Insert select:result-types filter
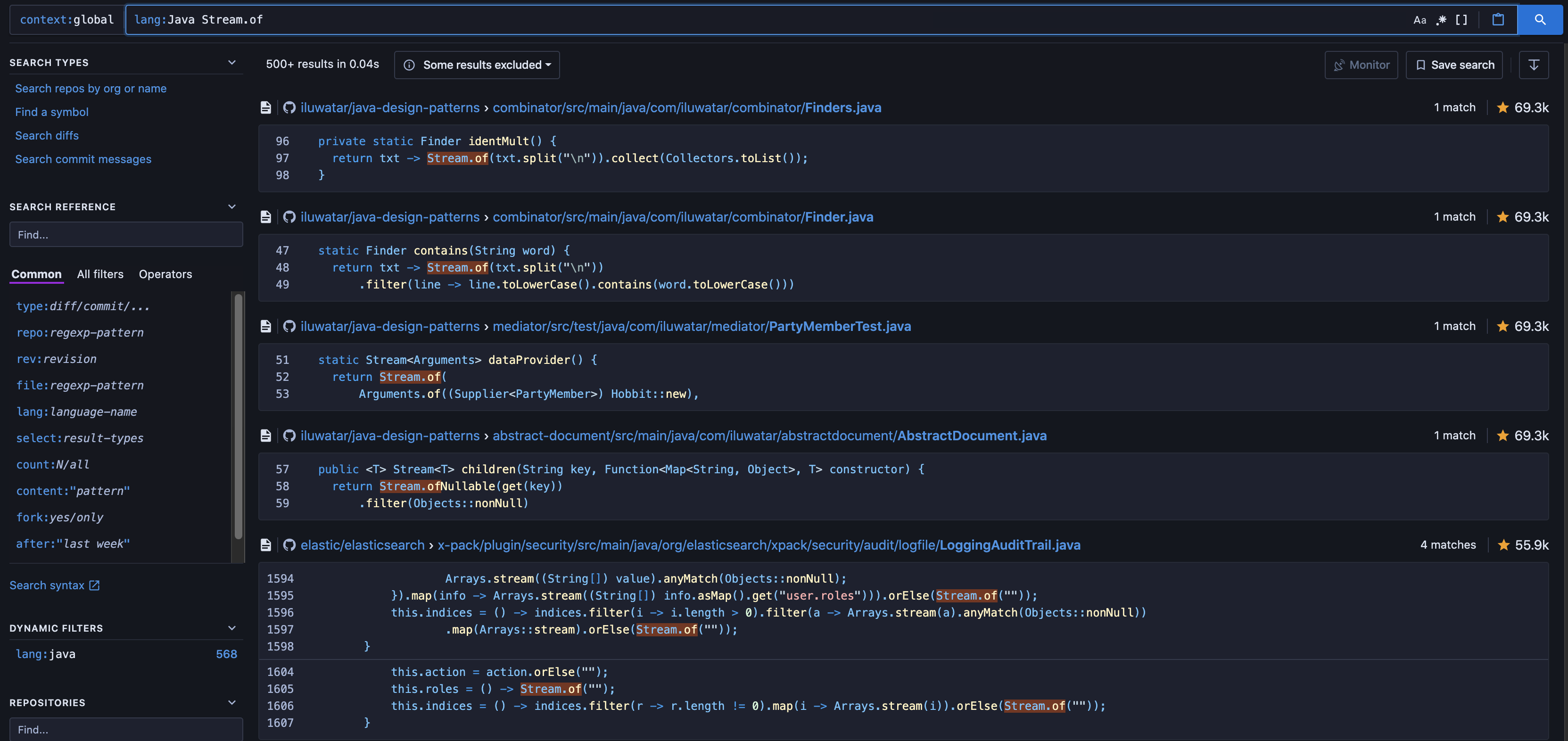The width and height of the screenshot is (1568, 741). click(x=80, y=438)
